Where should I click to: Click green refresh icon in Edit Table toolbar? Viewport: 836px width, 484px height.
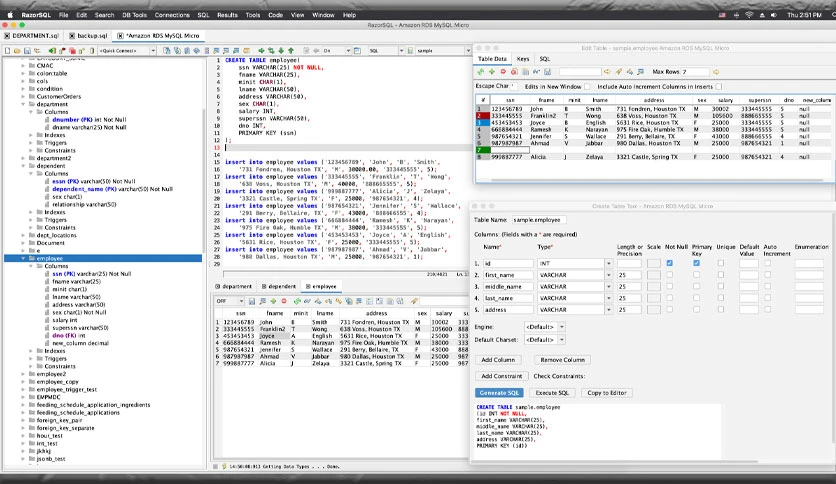(480, 71)
